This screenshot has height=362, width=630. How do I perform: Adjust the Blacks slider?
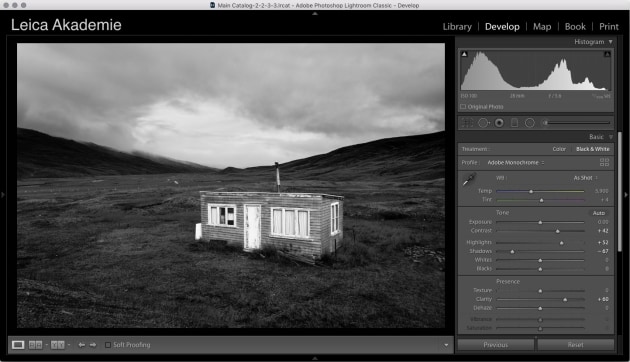[x=540, y=269]
